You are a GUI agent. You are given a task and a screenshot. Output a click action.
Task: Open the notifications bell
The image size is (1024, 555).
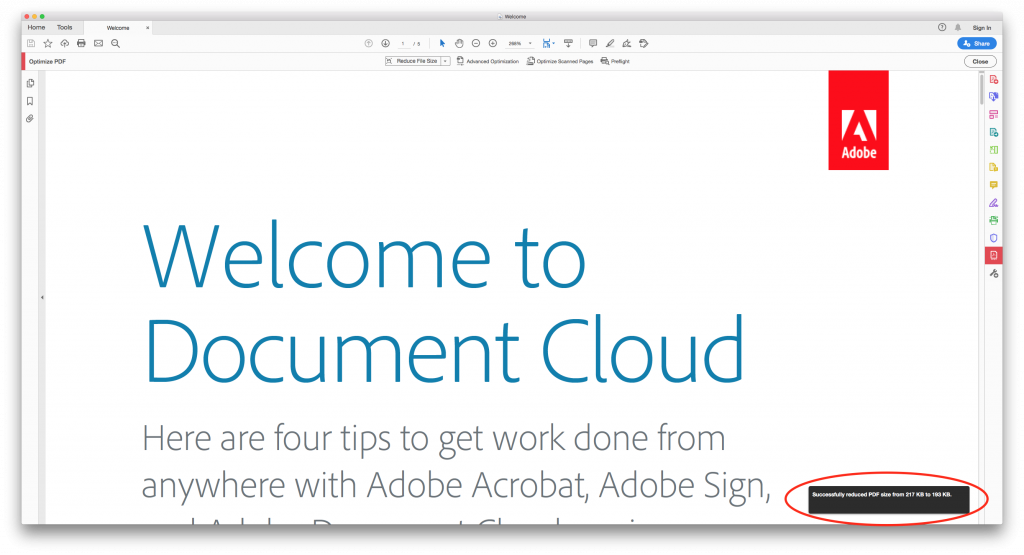point(958,27)
